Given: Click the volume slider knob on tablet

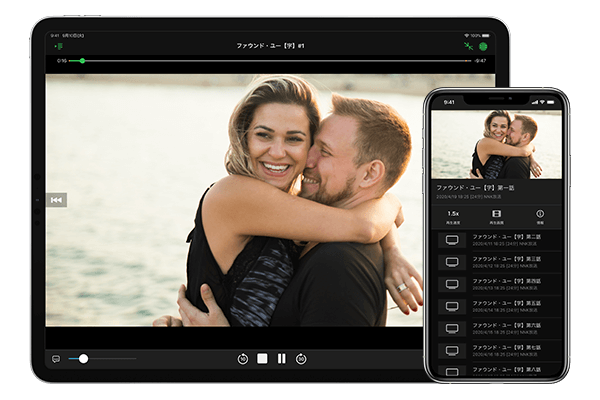Looking at the screenshot, I should tap(83, 358).
